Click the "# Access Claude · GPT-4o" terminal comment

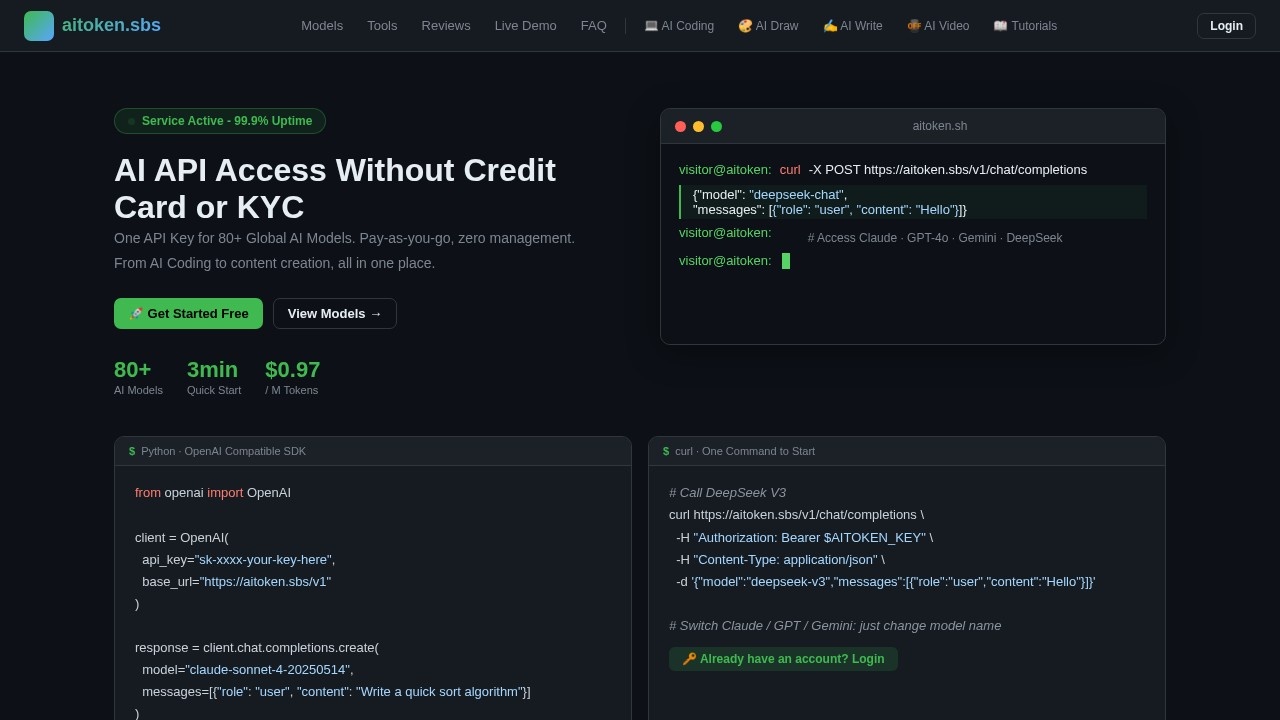(x=935, y=238)
